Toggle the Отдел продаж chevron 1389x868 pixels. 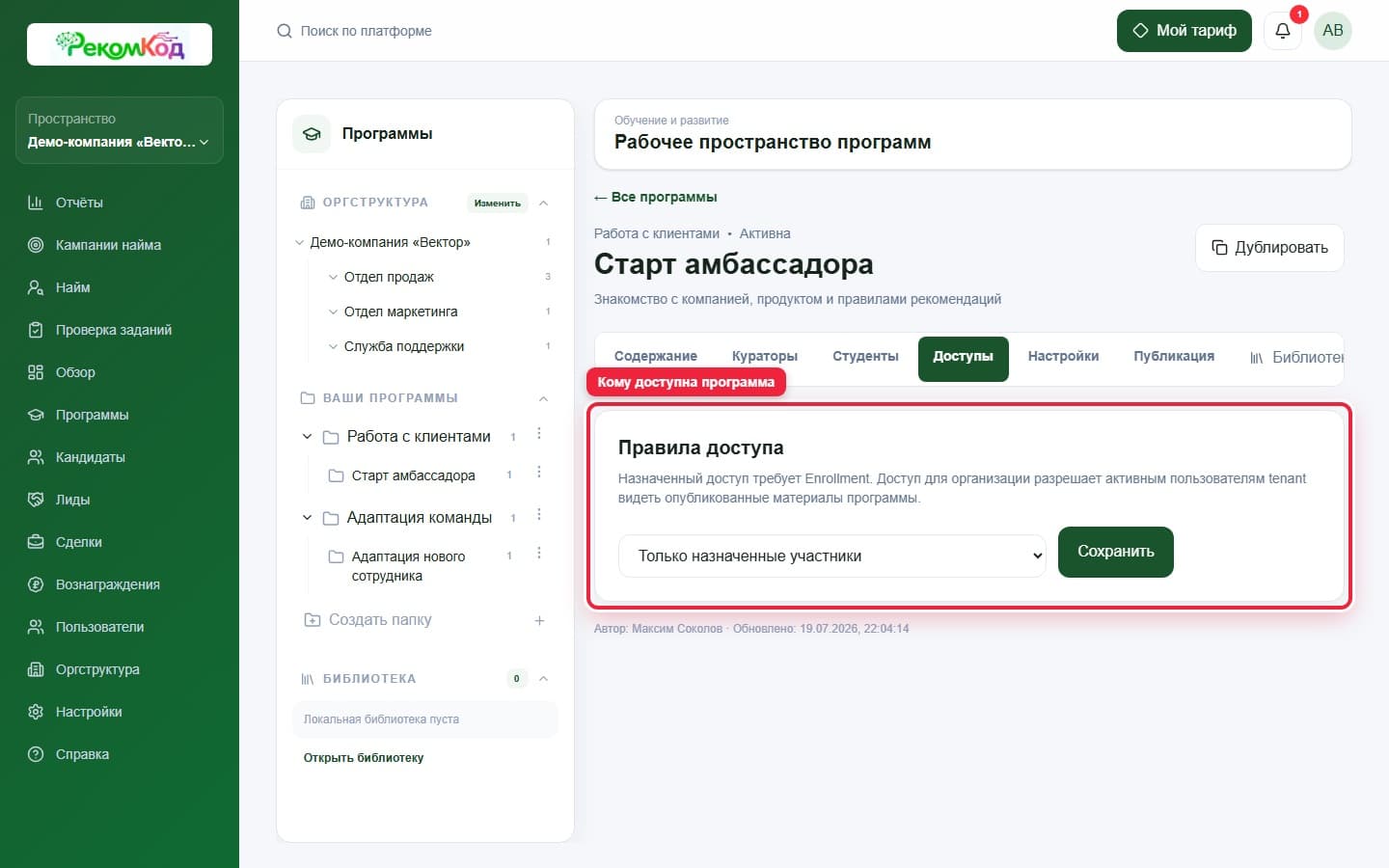(x=333, y=278)
